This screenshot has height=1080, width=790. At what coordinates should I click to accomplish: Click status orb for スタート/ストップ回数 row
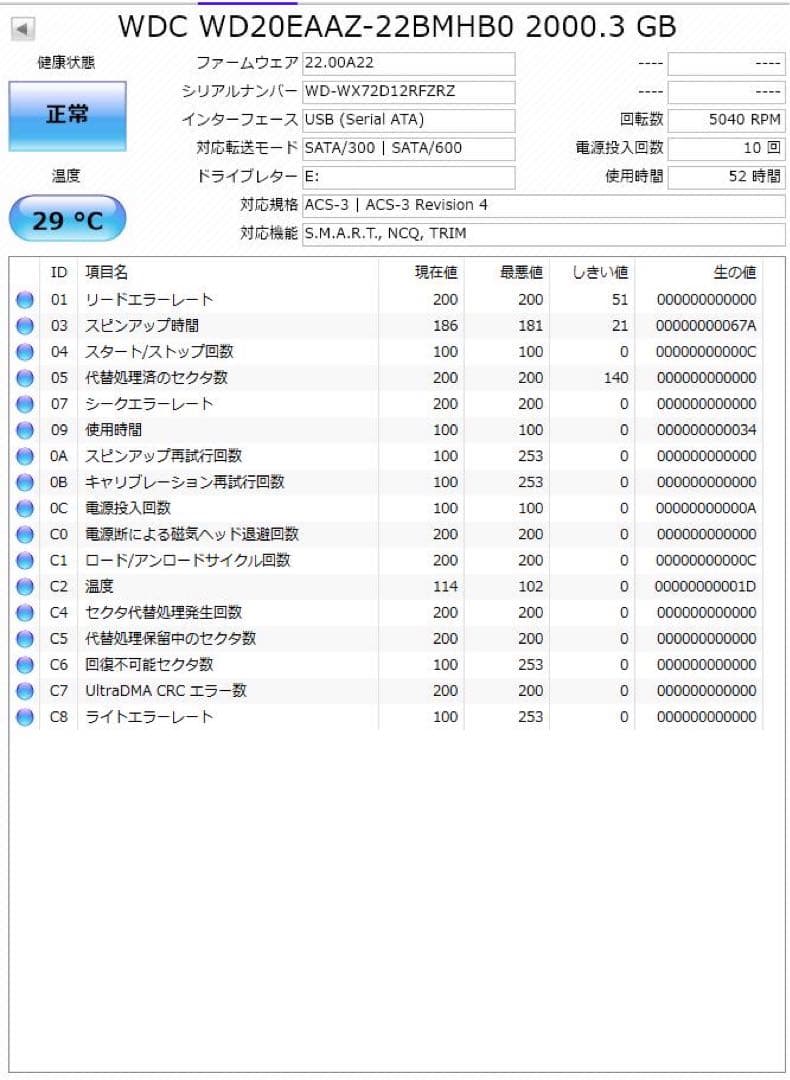25,352
